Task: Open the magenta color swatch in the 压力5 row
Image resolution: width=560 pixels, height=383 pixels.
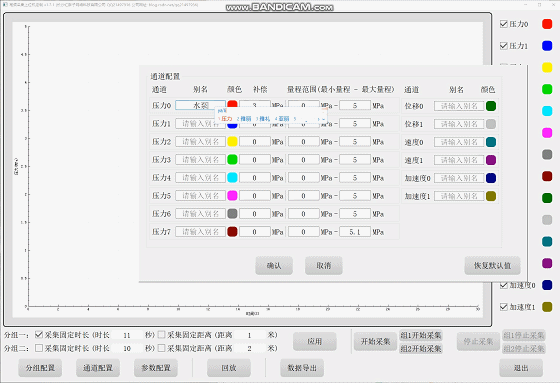Action: point(232,195)
